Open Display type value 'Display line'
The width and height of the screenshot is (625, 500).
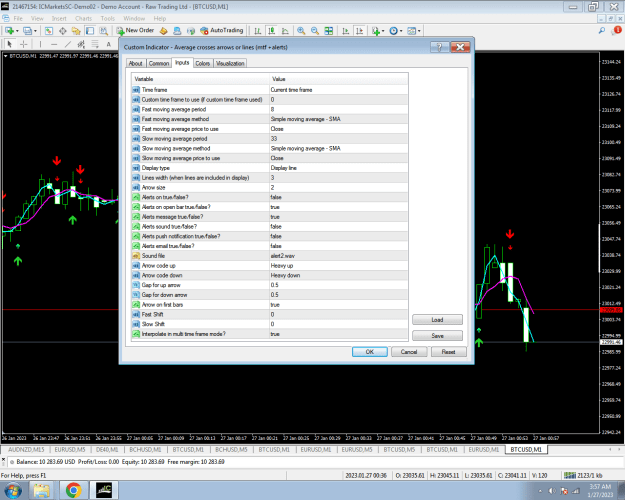[338, 168]
